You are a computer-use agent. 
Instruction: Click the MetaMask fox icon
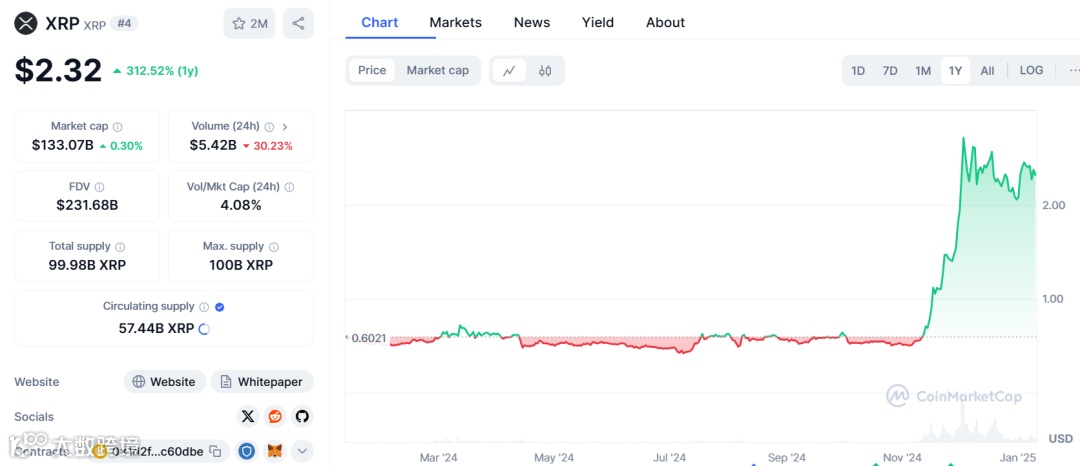tap(274, 451)
